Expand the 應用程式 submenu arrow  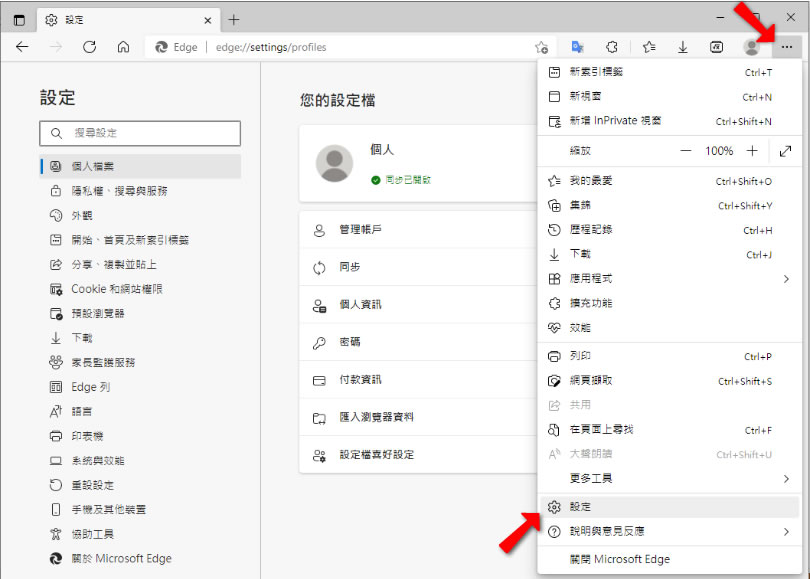point(786,279)
